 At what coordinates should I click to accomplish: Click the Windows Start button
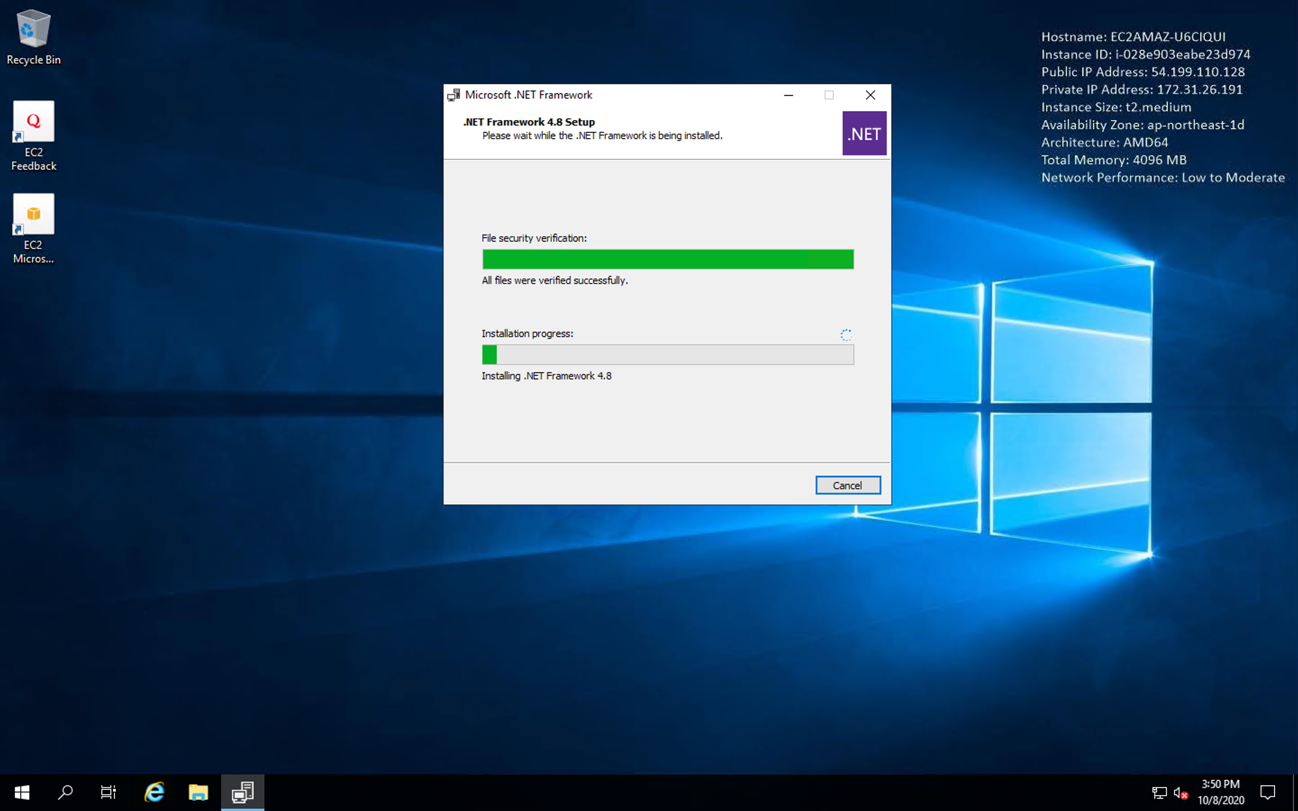tap(22, 792)
